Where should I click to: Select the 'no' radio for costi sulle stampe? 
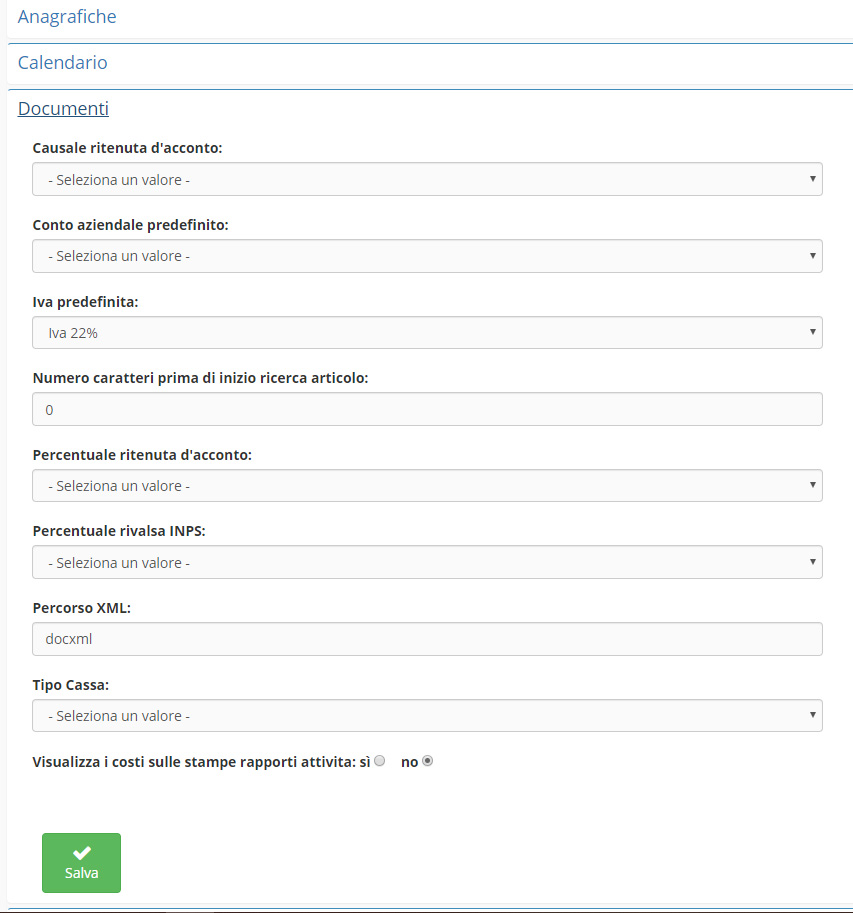click(x=428, y=761)
